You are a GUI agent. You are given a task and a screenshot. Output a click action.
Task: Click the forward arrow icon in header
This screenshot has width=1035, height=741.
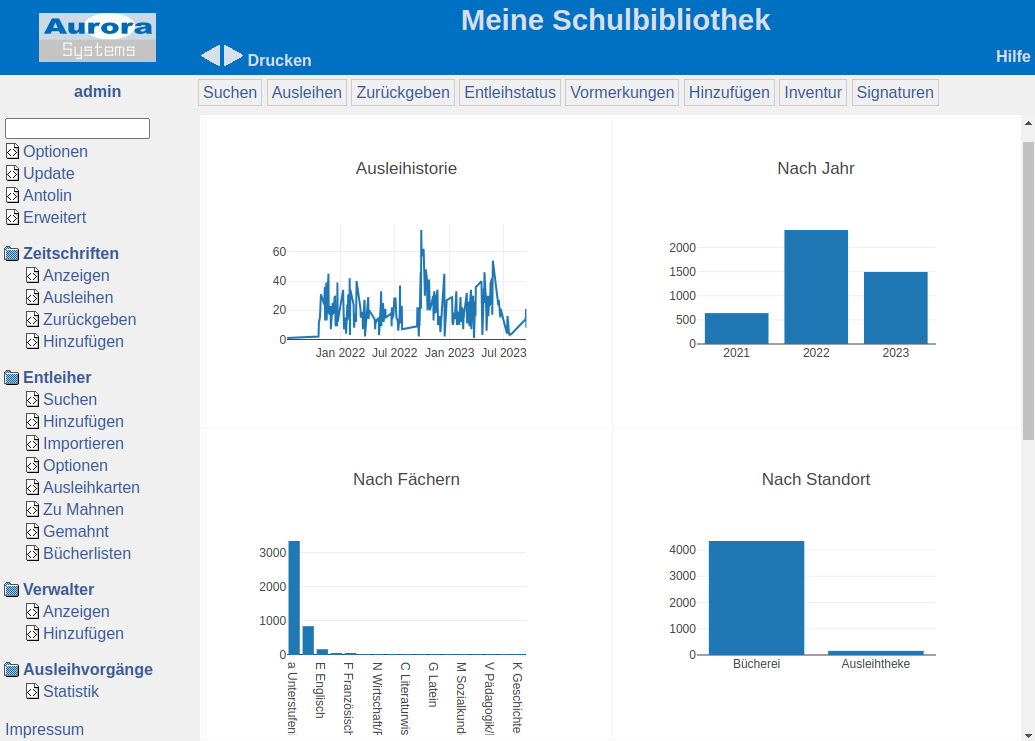click(x=233, y=56)
